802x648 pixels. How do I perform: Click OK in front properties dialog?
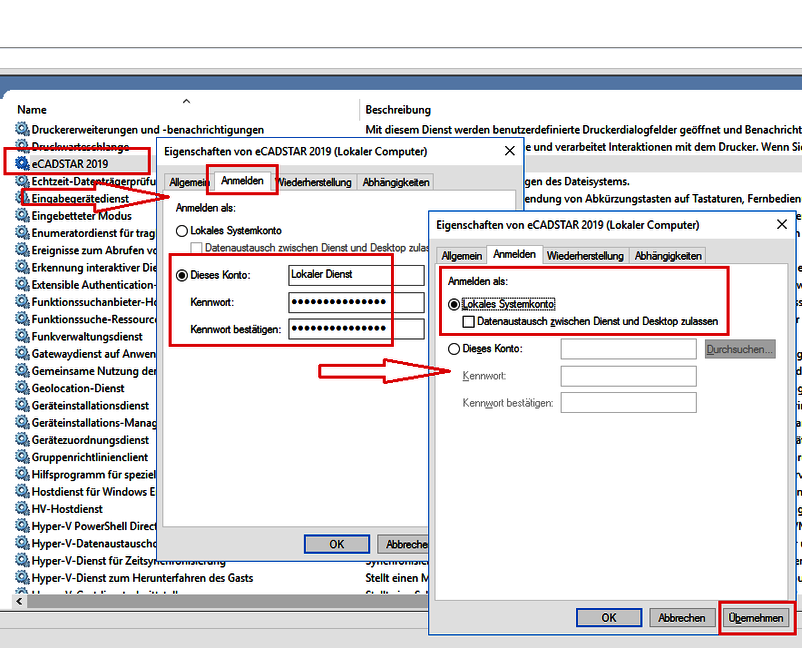click(609, 618)
